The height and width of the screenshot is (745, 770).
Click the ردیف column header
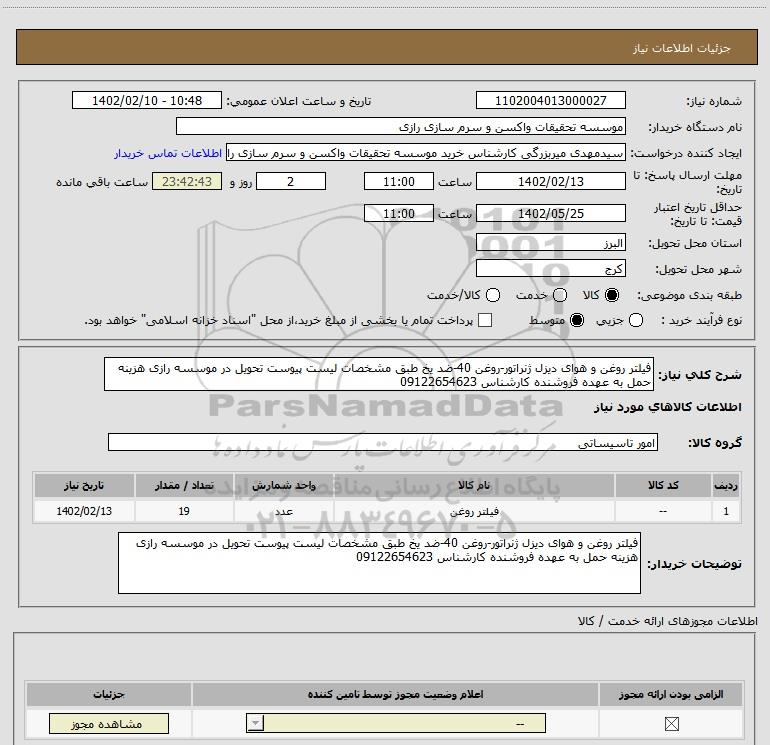[726, 485]
